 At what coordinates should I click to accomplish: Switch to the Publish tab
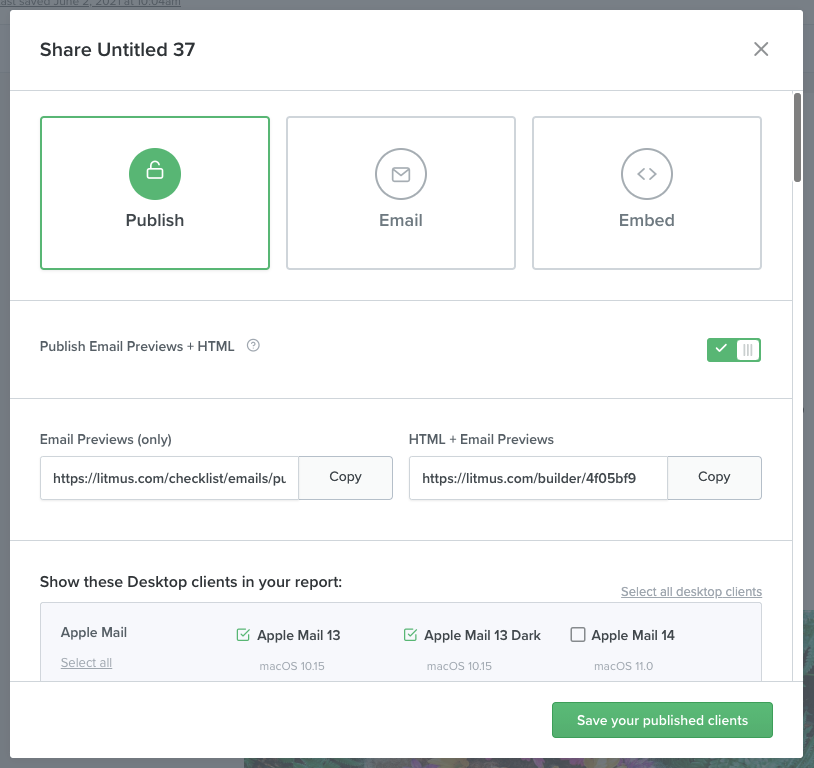click(x=155, y=193)
